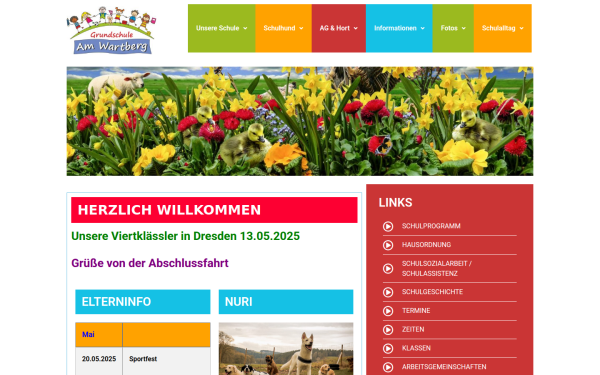Image resolution: width=600 pixels, height=375 pixels.
Task: Click the circle arrow icon beside Klassen
Action: point(388,349)
